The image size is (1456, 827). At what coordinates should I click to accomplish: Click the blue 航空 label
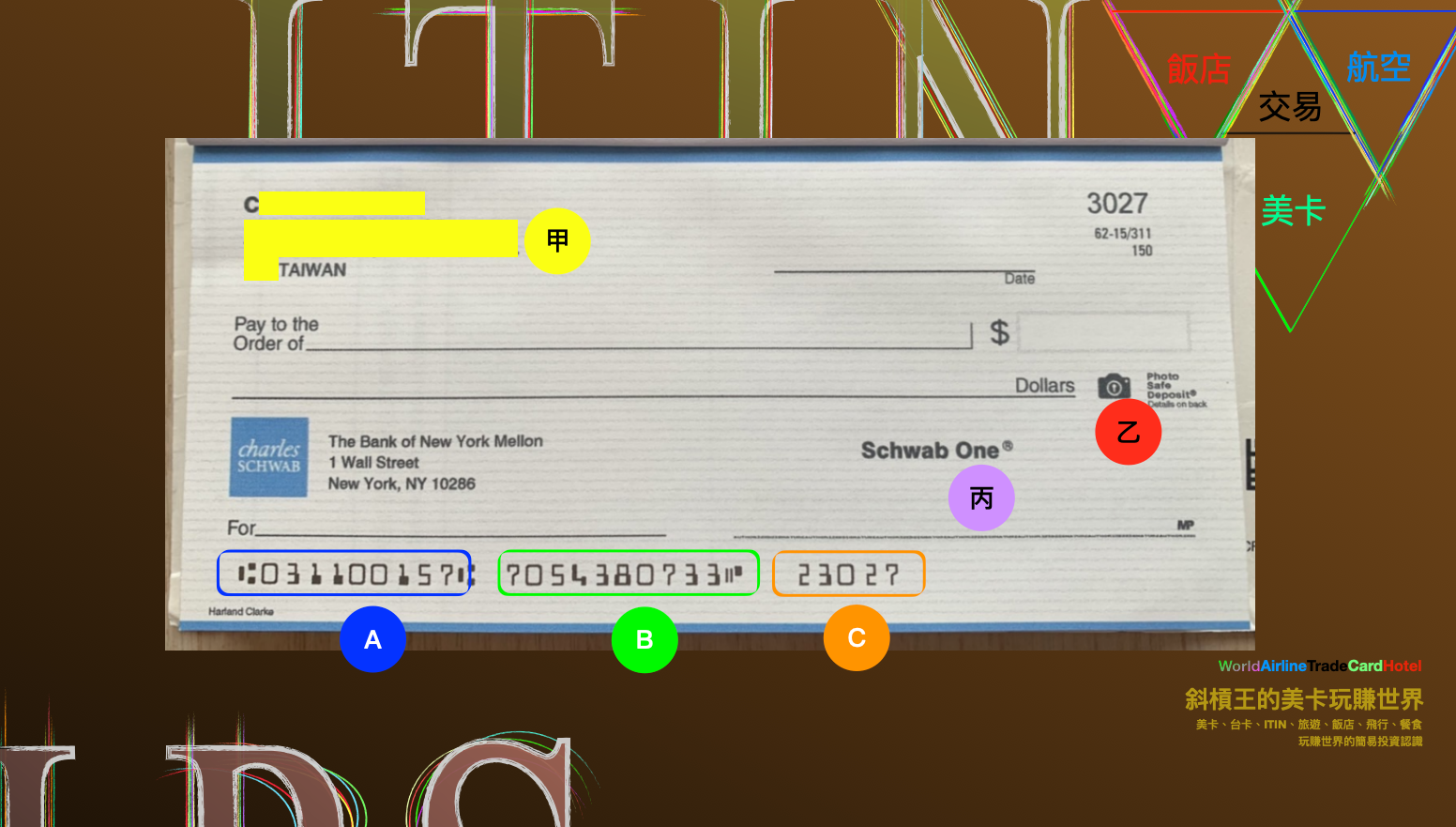1378,67
